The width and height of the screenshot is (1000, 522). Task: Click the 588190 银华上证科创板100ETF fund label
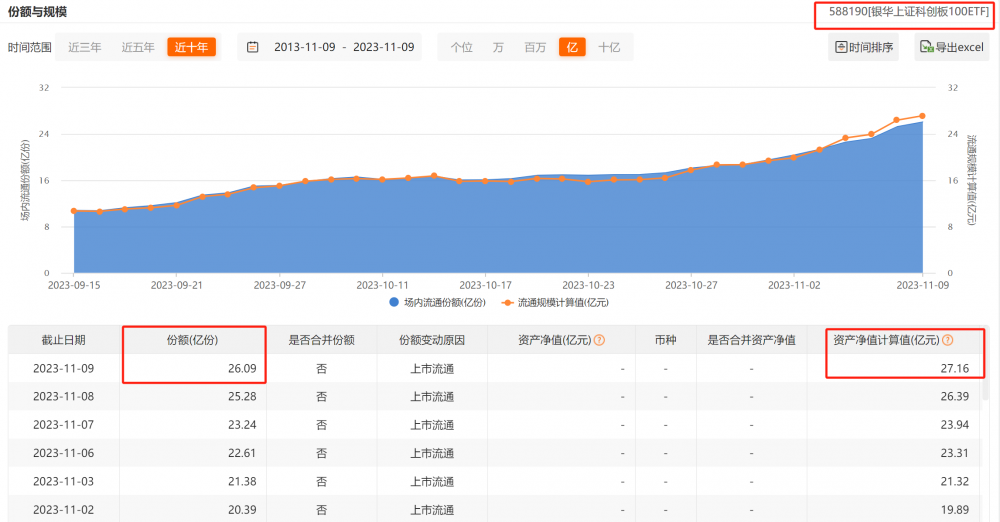tap(909, 12)
